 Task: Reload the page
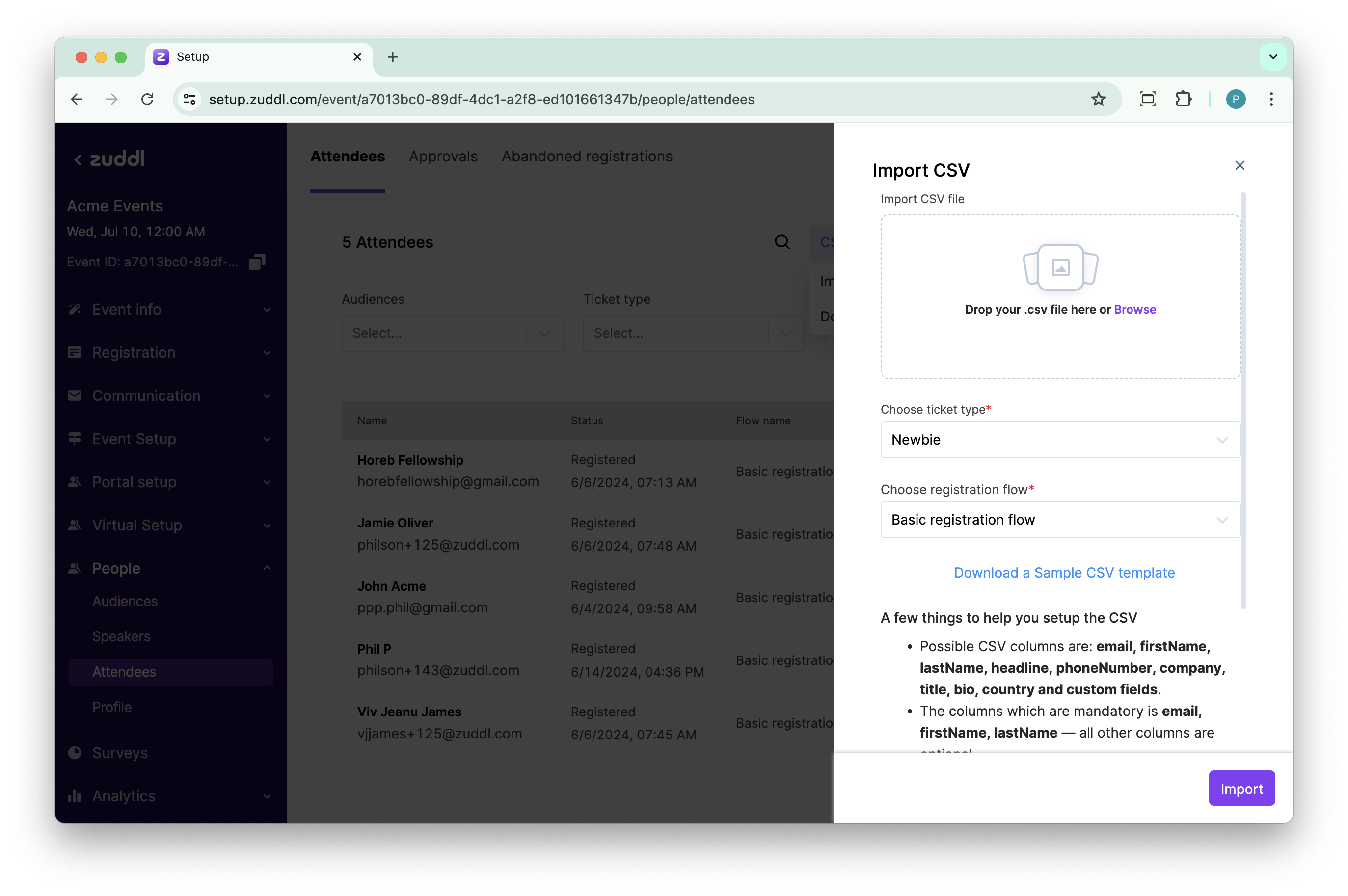pyautogui.click(x=147, y=100)
